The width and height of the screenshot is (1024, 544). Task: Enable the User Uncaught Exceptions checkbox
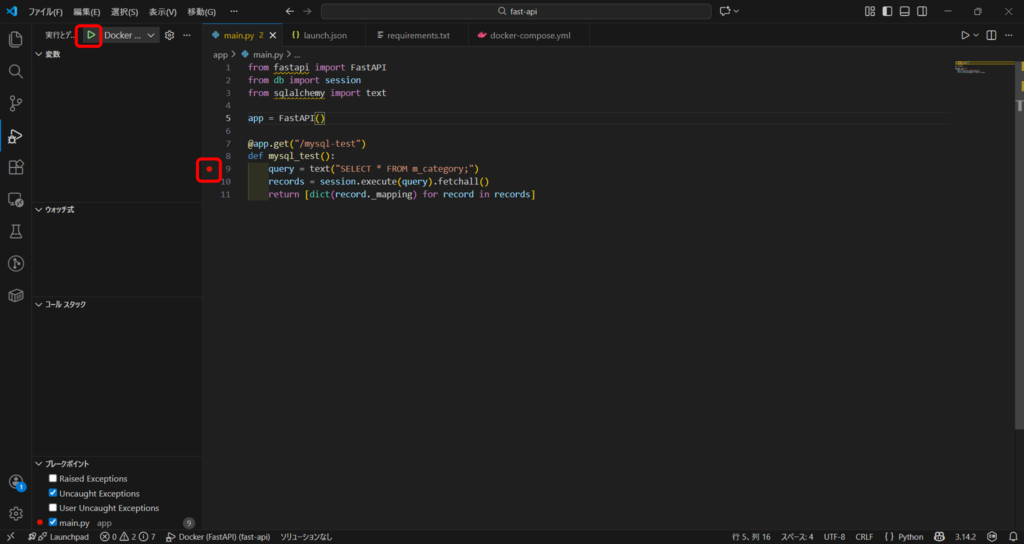click(x=53, y=508)
